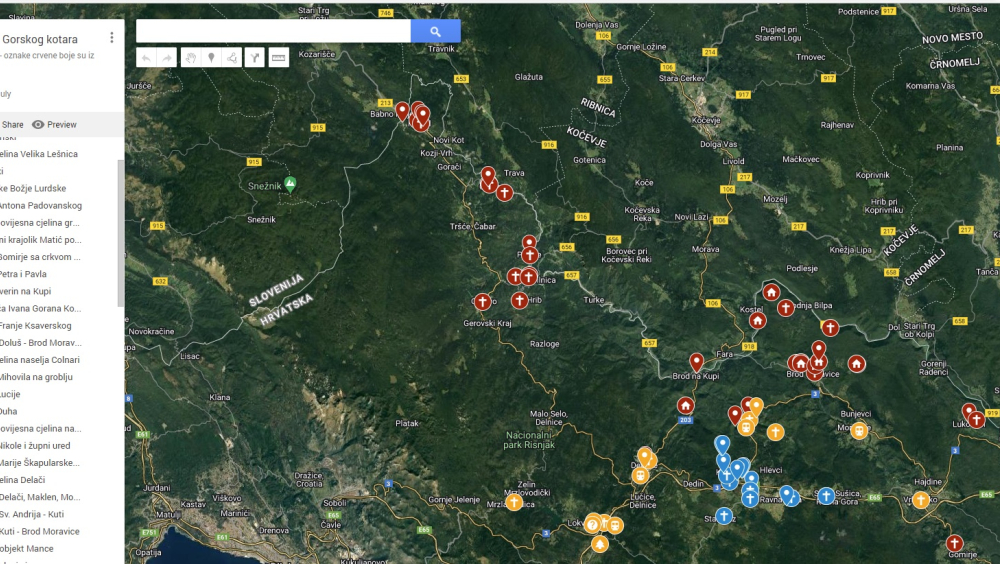This screenshot has height=564, width=1000.
Task: Select 'Franje Ksaverskog' list entry
Action: click(x=36, y=325)
